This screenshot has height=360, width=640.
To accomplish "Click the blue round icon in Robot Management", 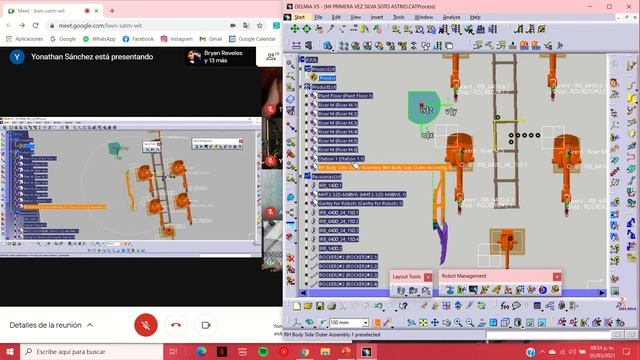I will [x=542, y=290].
